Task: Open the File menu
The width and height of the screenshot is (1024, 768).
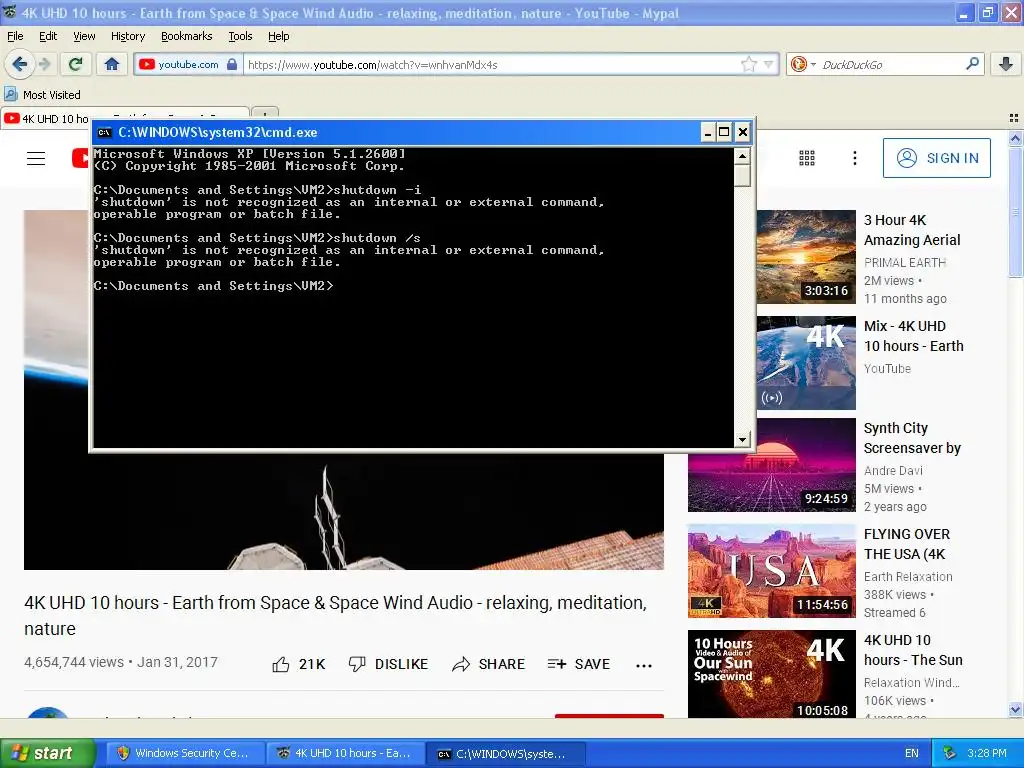Action: [x=15, y=36]
